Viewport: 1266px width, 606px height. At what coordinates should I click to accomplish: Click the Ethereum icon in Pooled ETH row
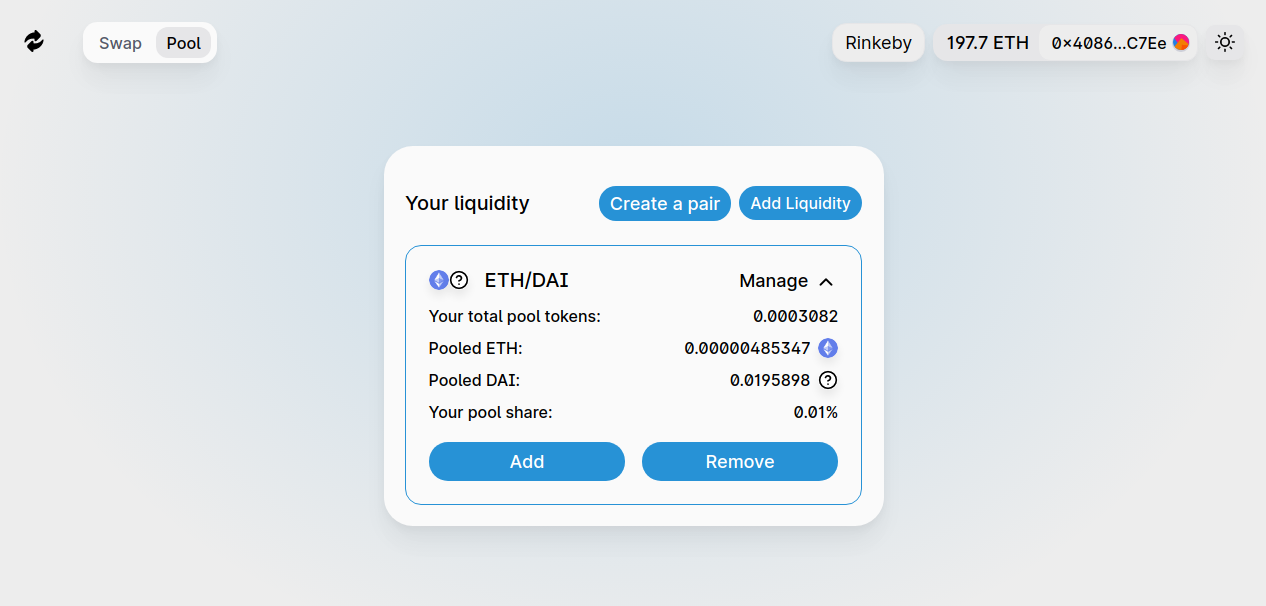click(x=828, y=348)
